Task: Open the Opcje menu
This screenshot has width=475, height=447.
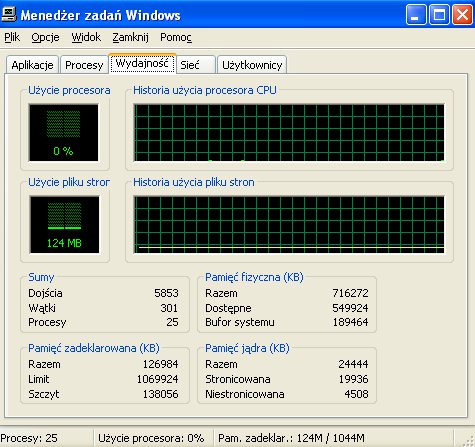Action: (45, 37)
